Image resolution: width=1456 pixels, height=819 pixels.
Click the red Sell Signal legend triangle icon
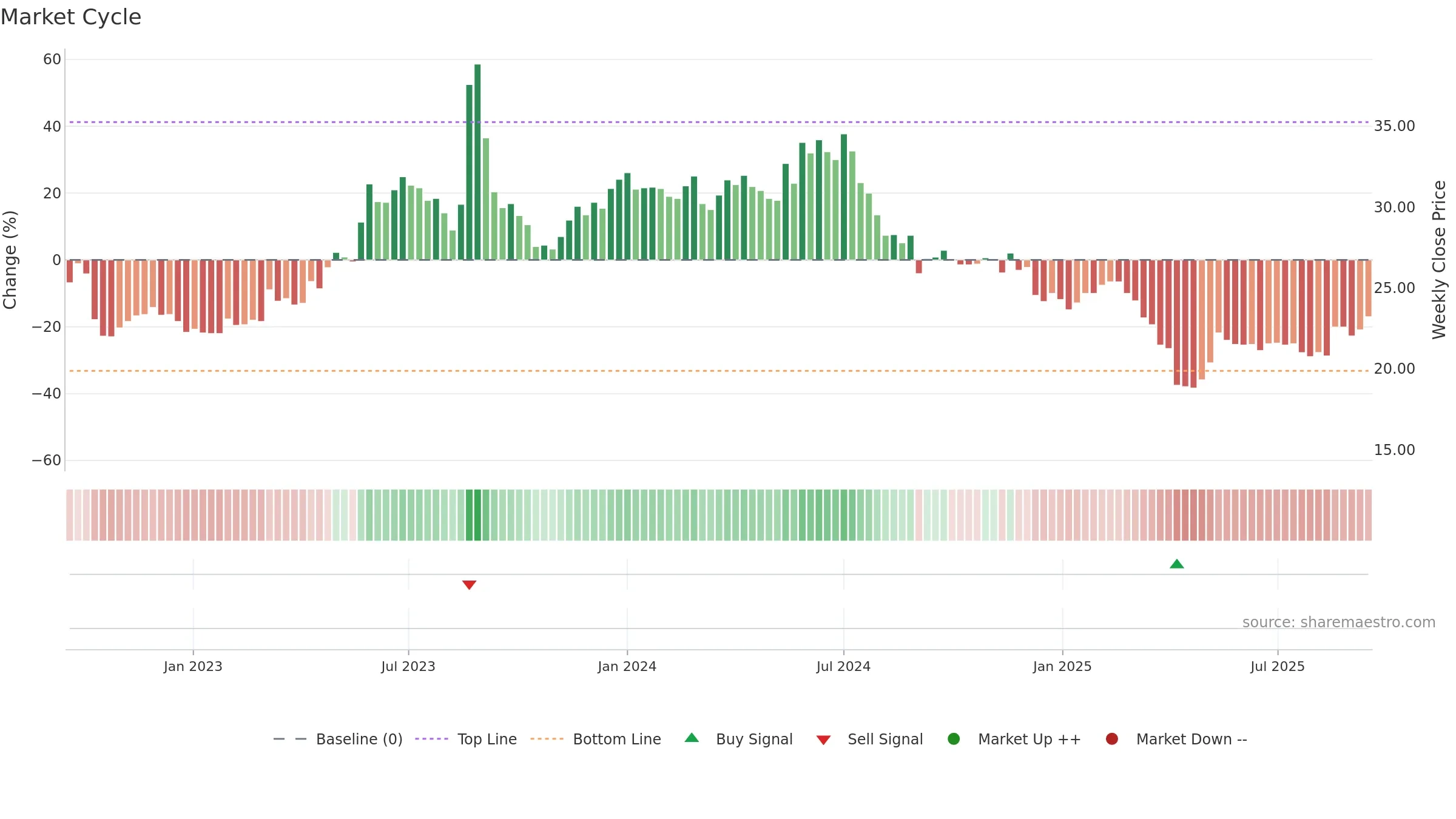823,740
